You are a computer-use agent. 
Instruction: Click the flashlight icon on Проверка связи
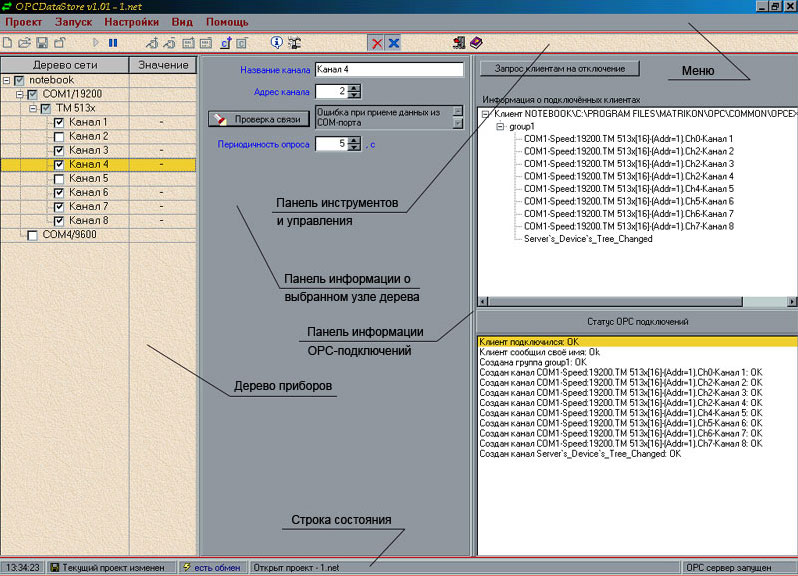click(x=219, y=119)
